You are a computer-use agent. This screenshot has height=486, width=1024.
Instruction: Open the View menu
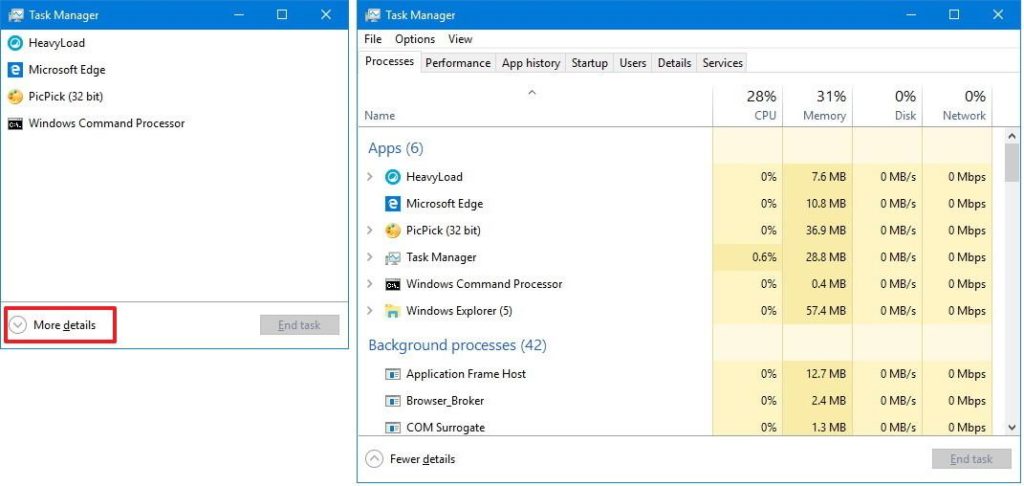[460, 39]
